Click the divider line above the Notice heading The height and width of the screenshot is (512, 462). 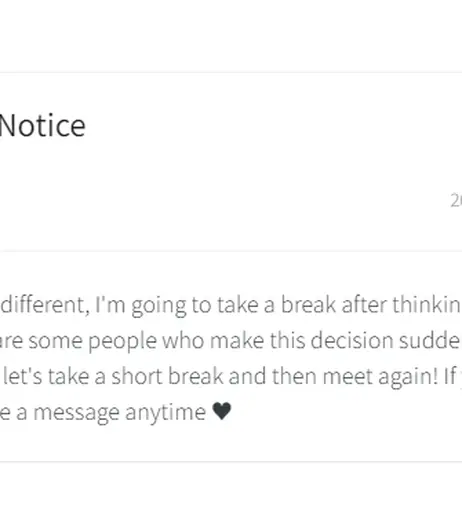click(231, 72)
